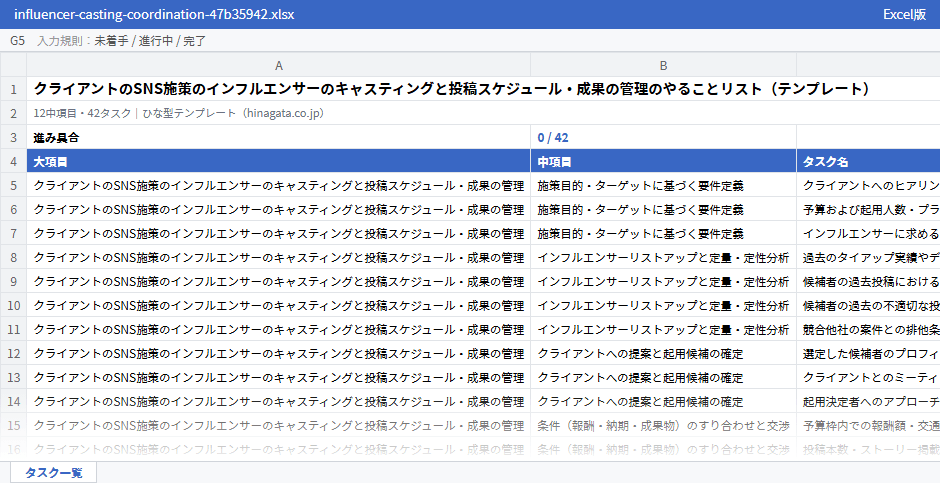Select クライアントへの提案と起用候補の確定 in row 14
This screenshot has width=940, height=483.
664,401
